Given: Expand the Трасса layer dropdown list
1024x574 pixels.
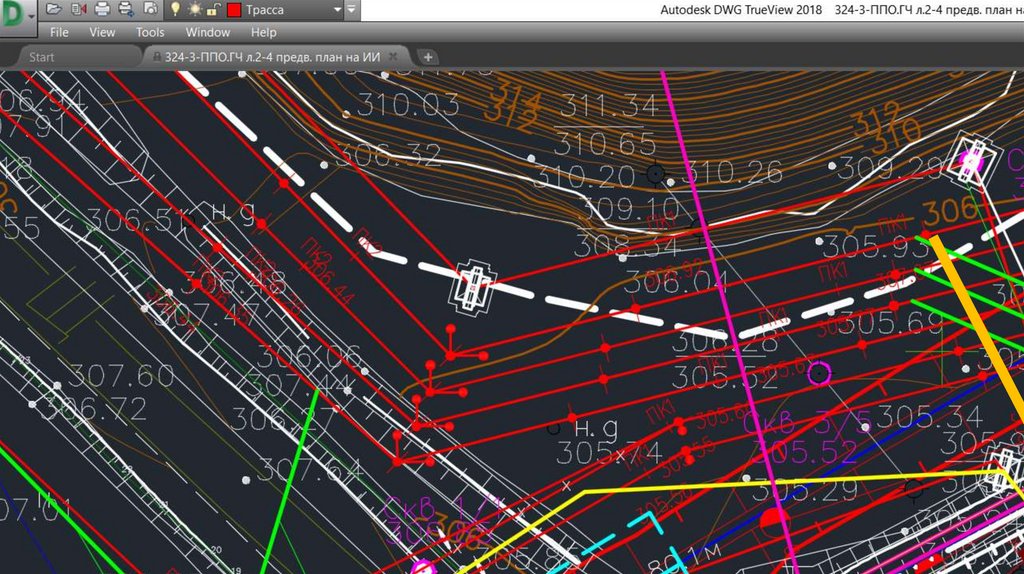Looking at the screenshot, I should 336,10.
